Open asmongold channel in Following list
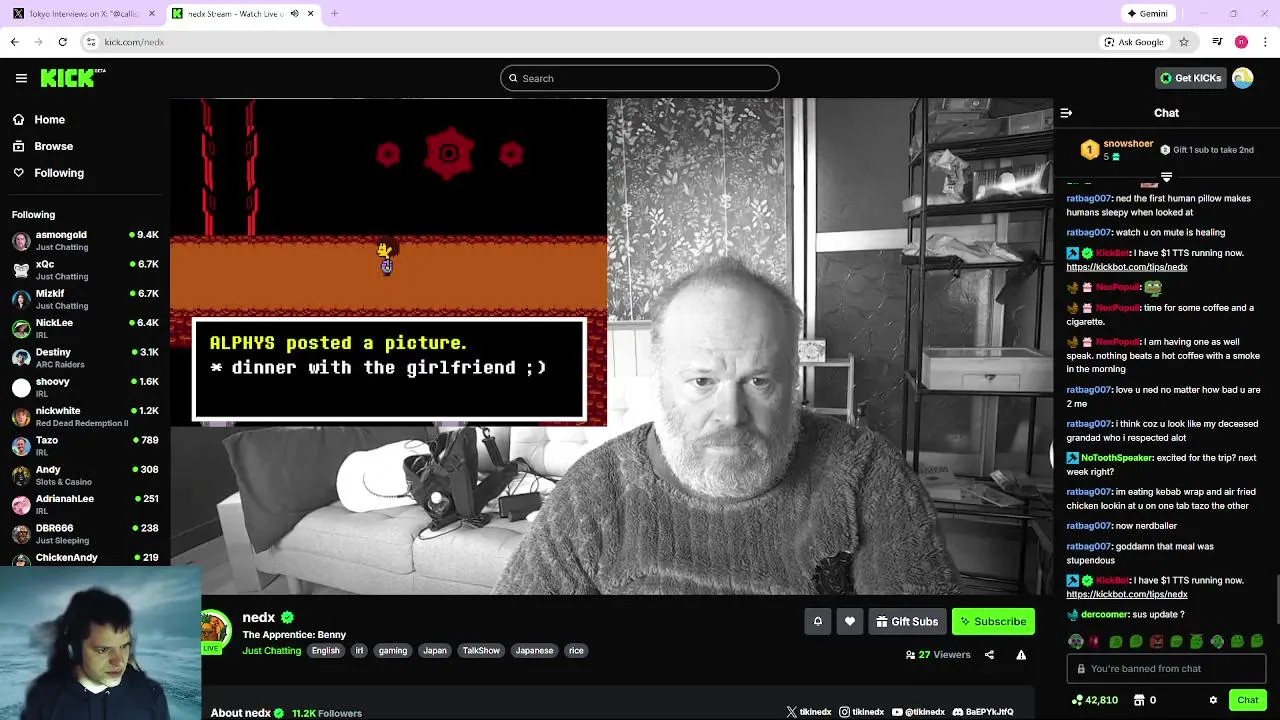 click(85, 240)
